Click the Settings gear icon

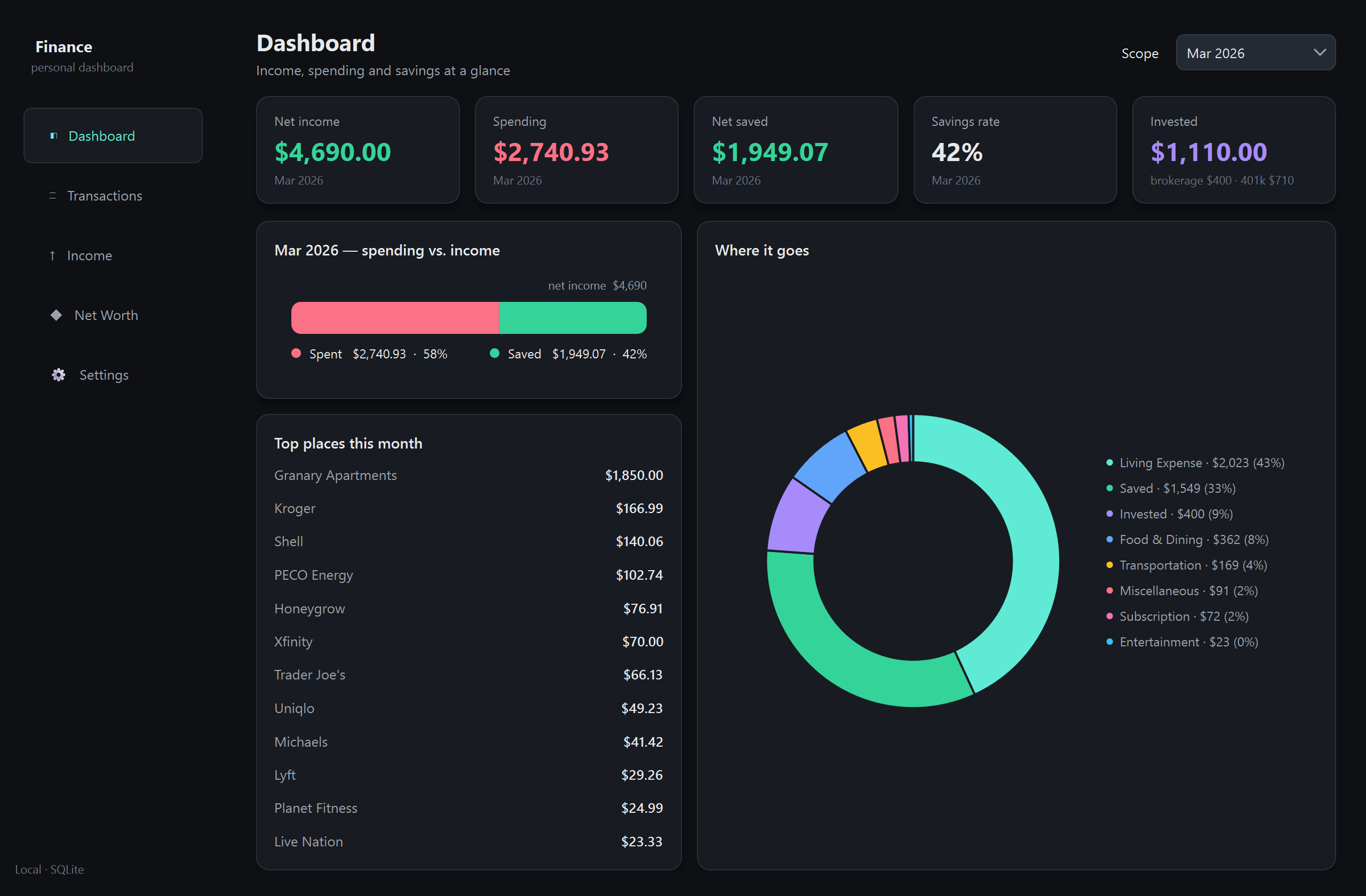(59, 374)
